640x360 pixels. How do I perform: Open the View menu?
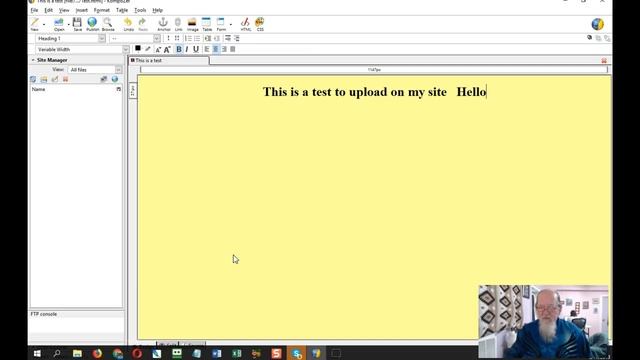[x=64, y=10]
